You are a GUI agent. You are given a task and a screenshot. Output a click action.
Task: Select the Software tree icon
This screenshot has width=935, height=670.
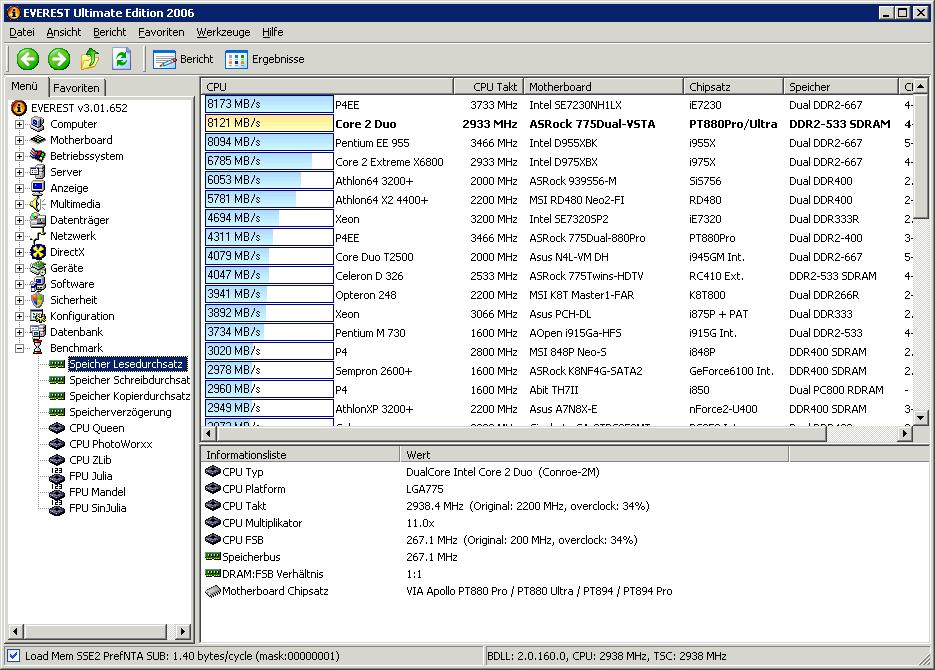[x=38, y=284]
